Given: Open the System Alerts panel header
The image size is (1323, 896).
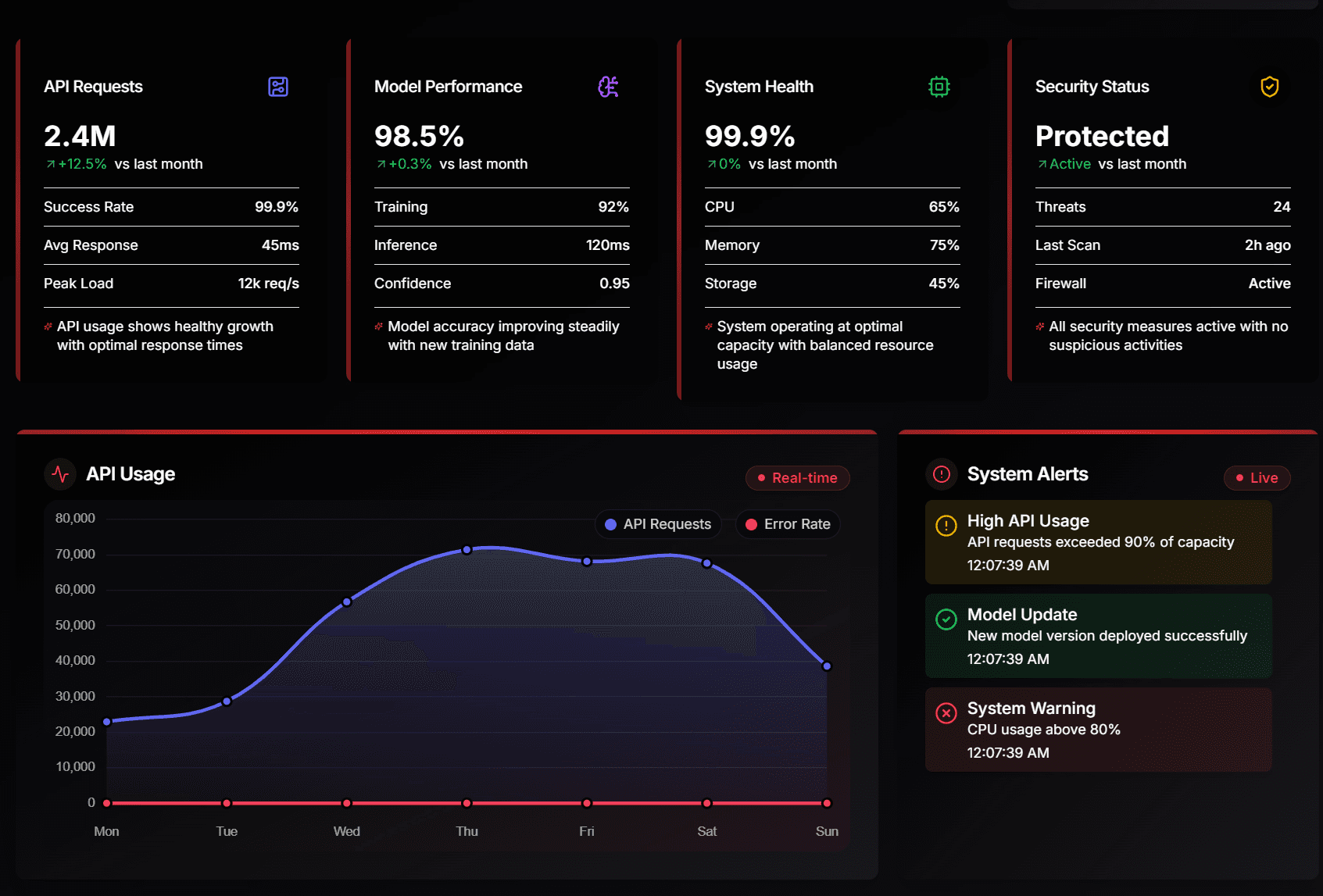Looking at the screenshot, I should coord(1028,474).
